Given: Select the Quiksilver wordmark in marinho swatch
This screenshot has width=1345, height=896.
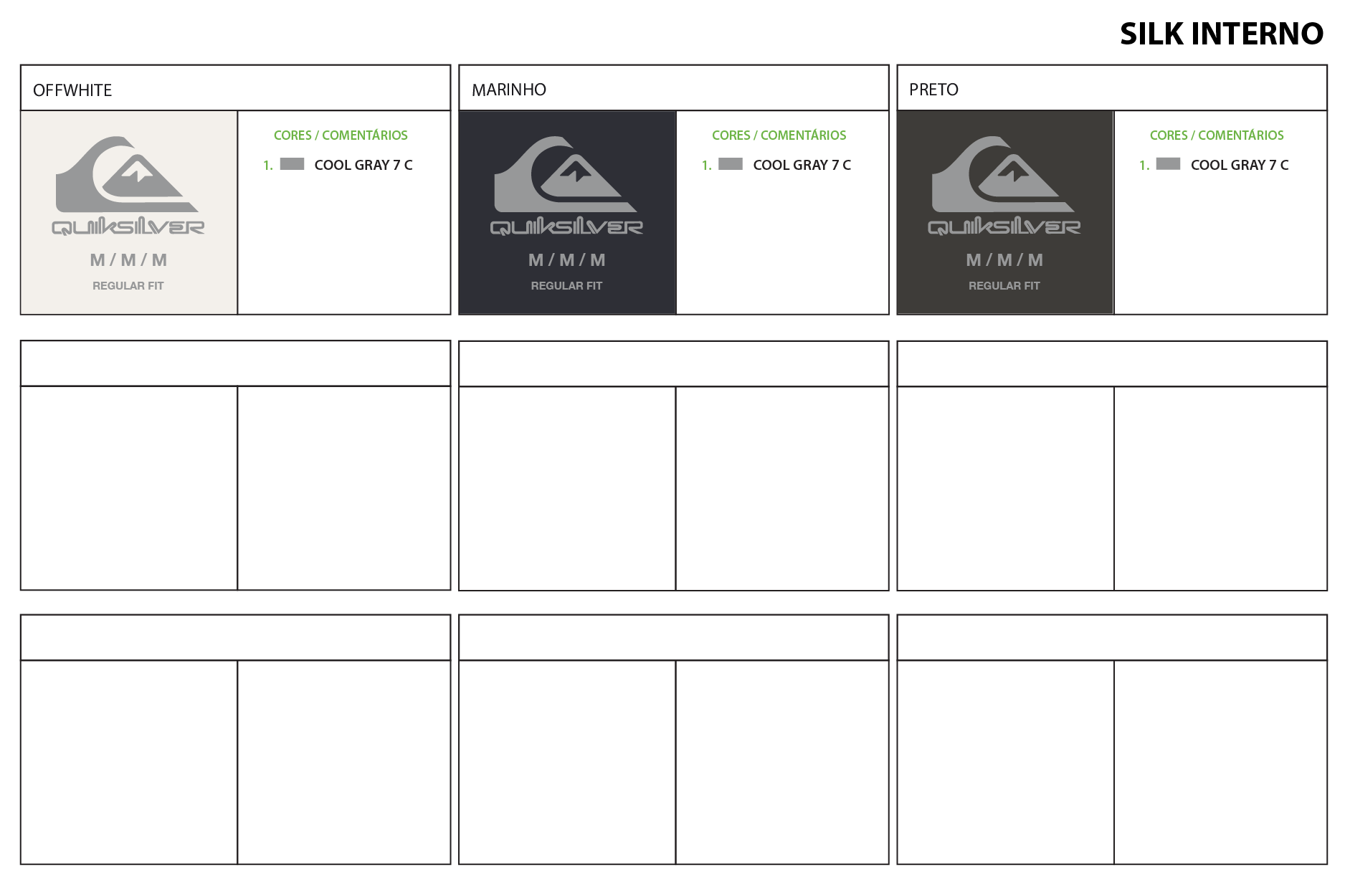Looking at the screenshot, I should (566, 227).
